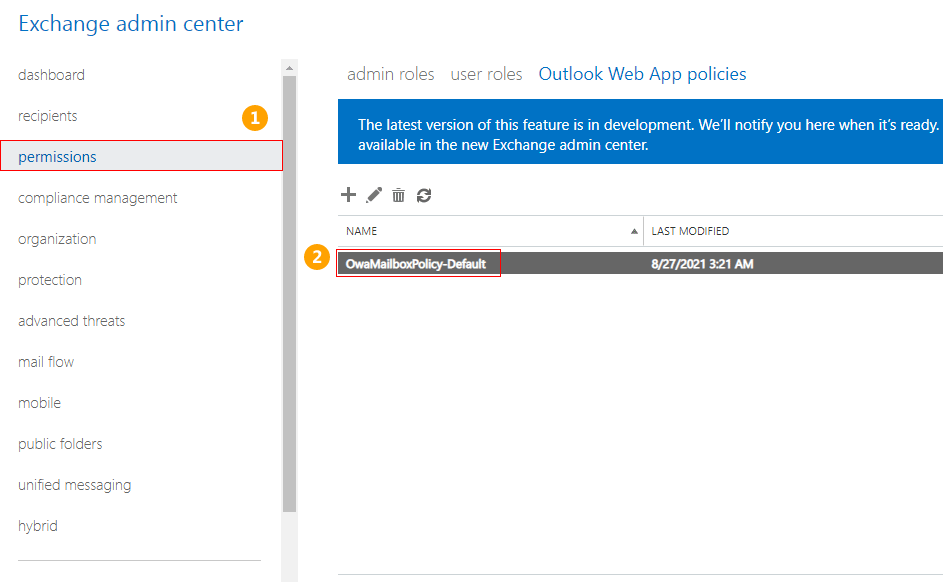This screenshot has width=943, height=582.
Task: Open the protection section
Action: pyautogui.click(x=50, y=280)
